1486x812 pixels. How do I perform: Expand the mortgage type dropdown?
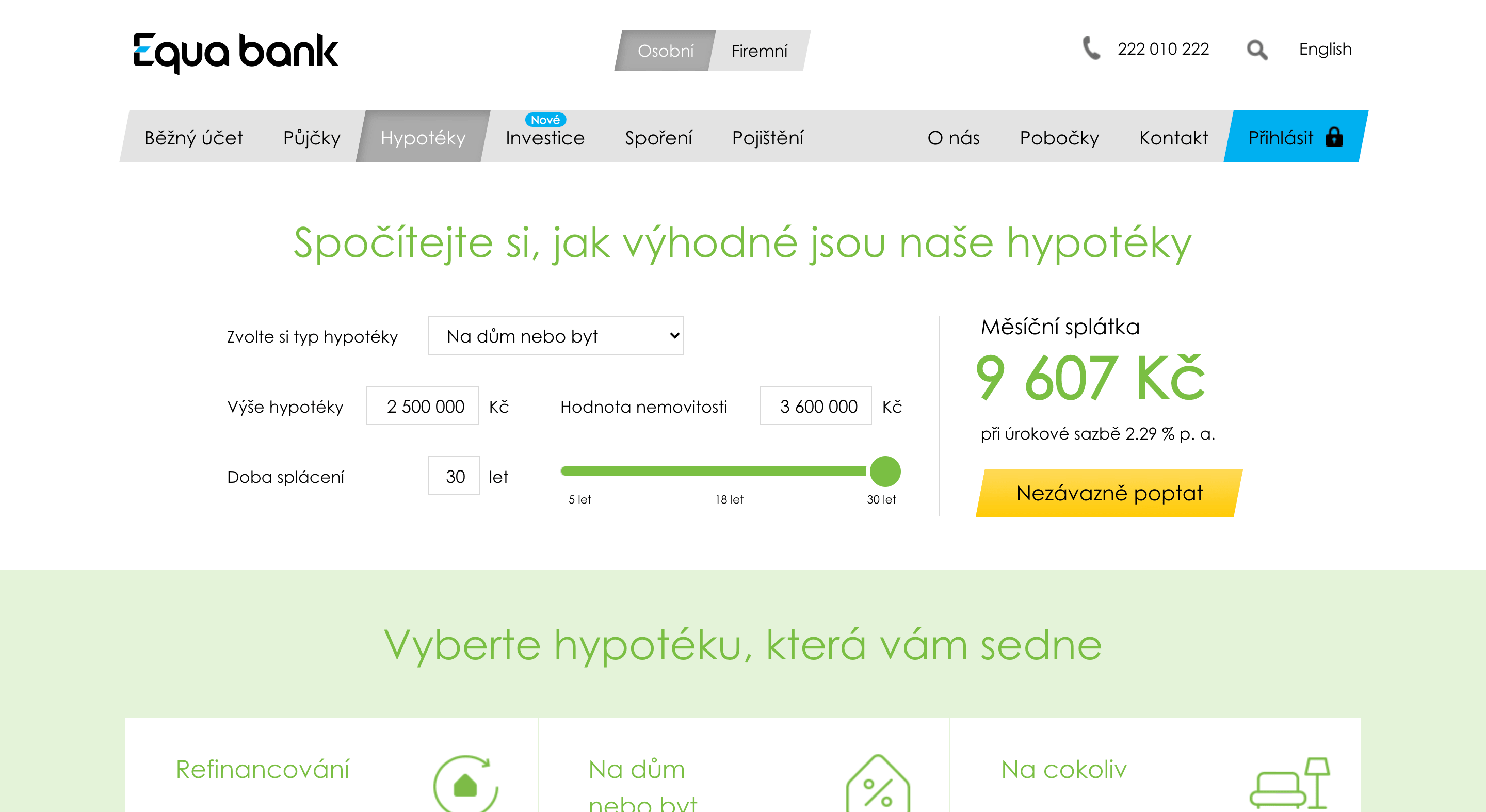click(x=556, y=336)
